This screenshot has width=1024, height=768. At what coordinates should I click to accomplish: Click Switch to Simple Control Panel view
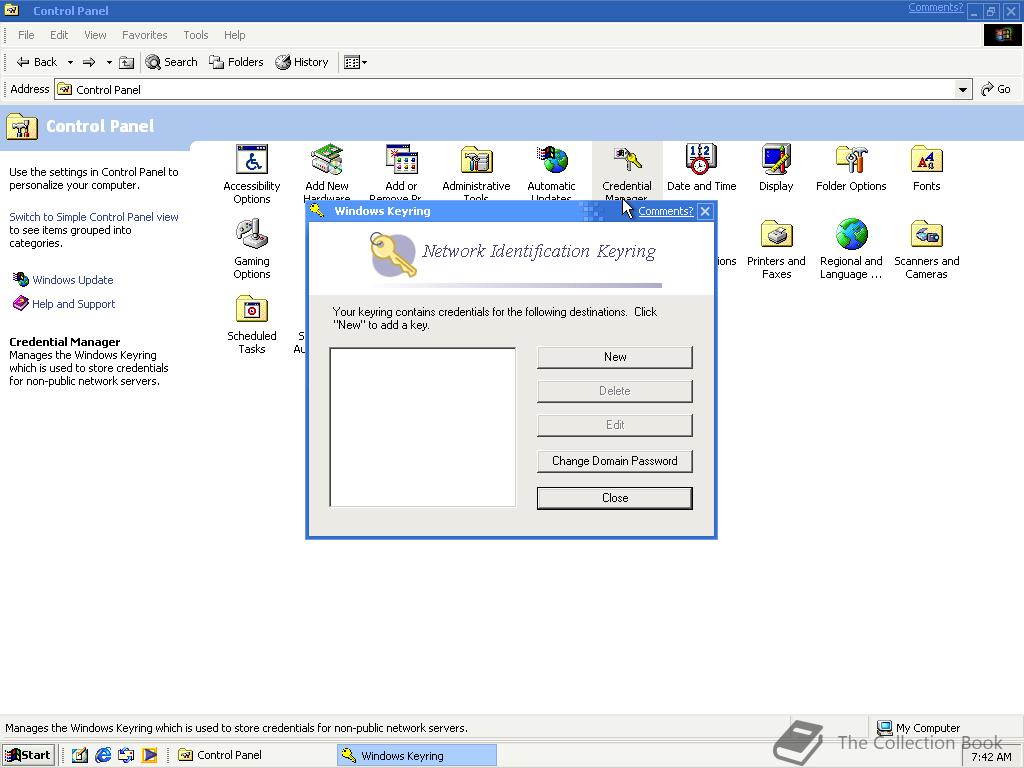(93, 217)
